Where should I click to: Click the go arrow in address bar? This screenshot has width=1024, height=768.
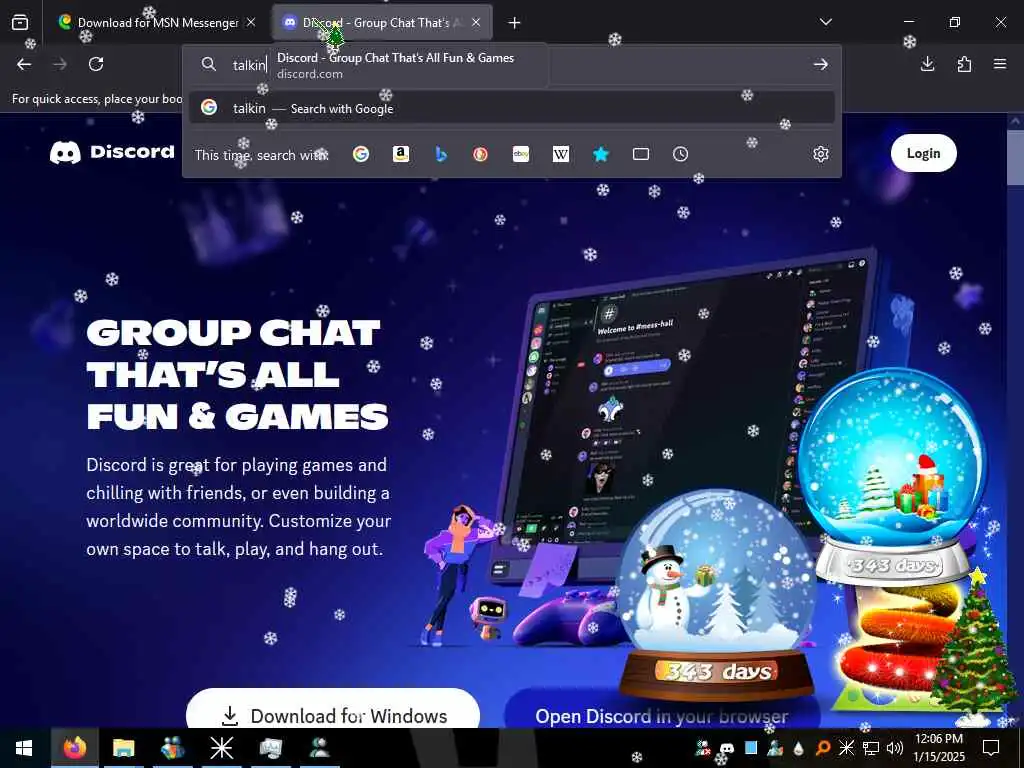click(x=821, y=64)
